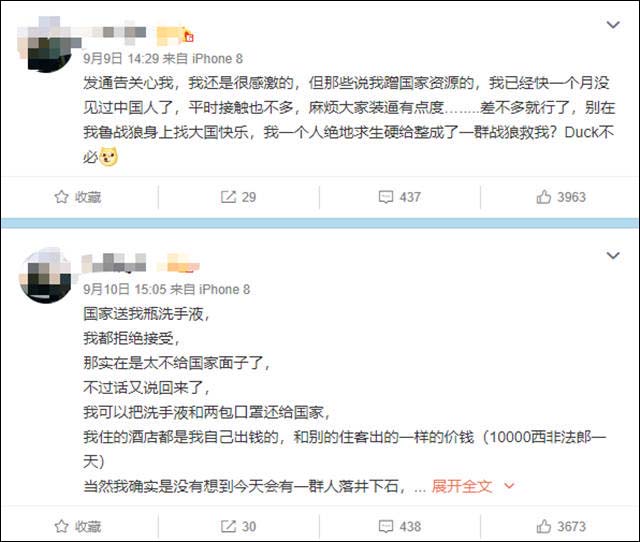The image size is (640, 542).
Task: Open the second post's blurred username
Action: pos(114,263)
